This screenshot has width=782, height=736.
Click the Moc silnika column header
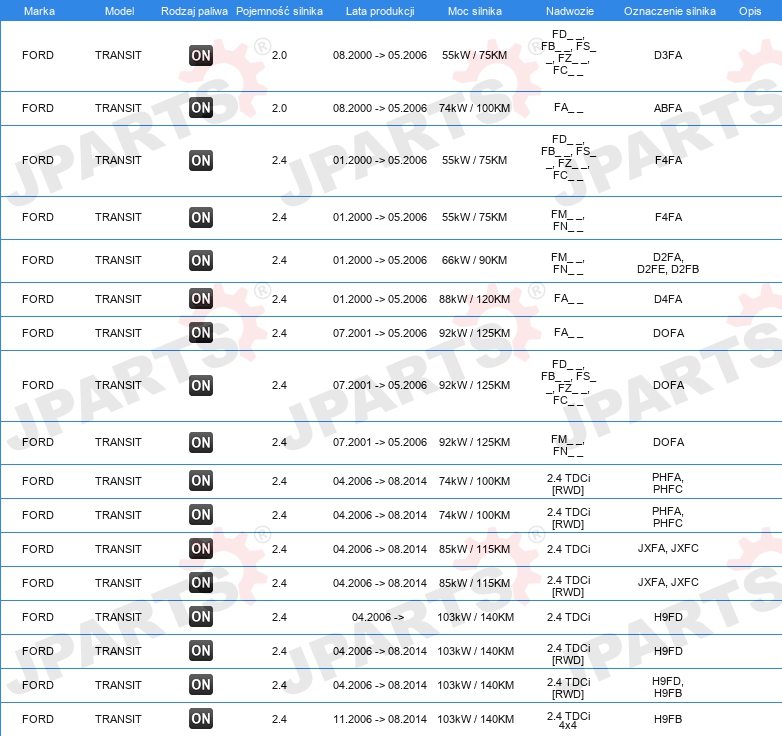(474, 11)
